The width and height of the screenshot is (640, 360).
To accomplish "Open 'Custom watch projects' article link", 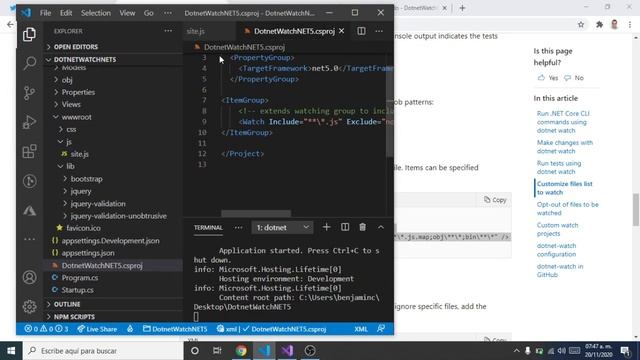I will (557, 229).
